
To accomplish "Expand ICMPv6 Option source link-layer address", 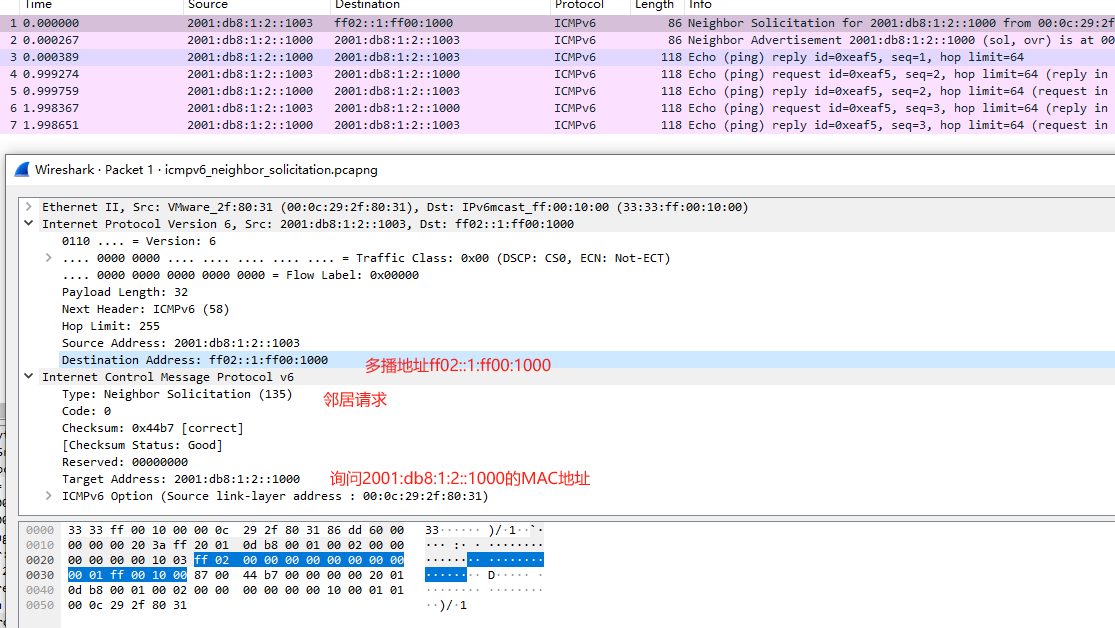I will tap(49, 496).
